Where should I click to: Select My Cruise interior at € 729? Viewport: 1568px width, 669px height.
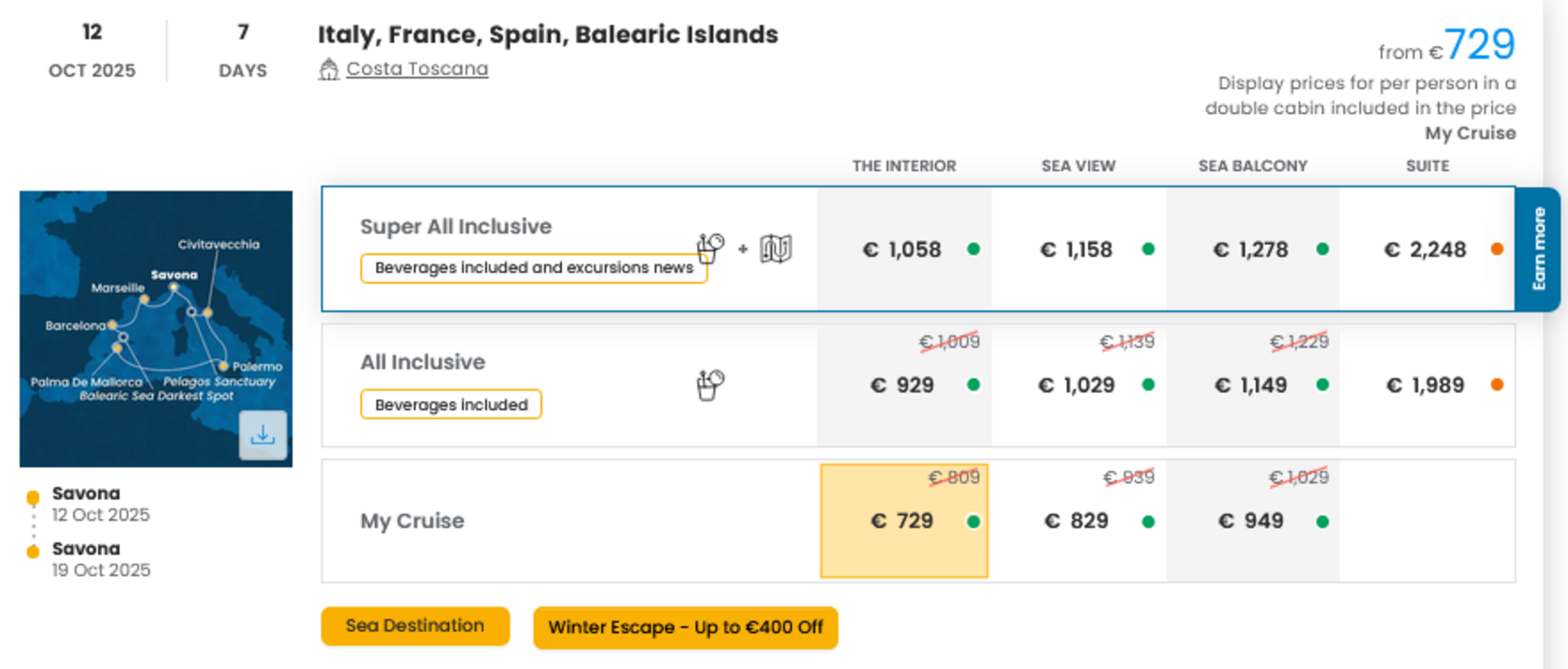(904, 521)
